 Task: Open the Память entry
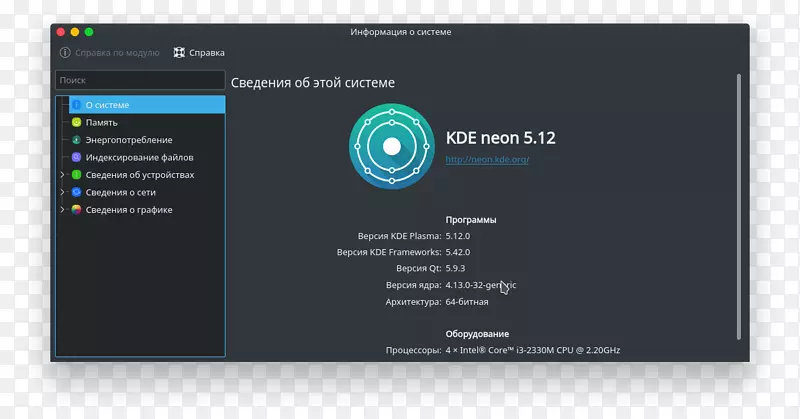point(147,122)
